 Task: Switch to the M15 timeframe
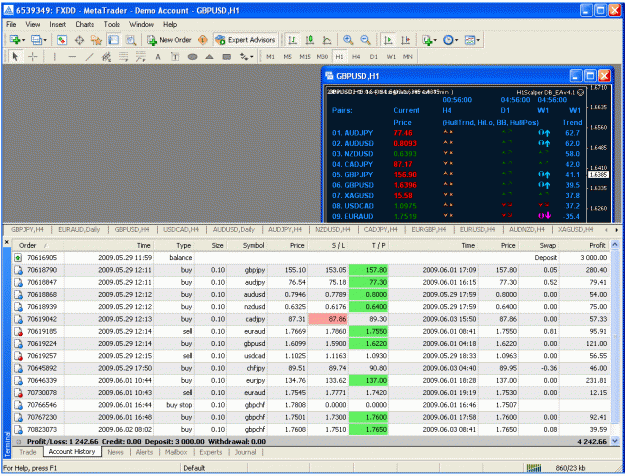click(x=305, y=57)
